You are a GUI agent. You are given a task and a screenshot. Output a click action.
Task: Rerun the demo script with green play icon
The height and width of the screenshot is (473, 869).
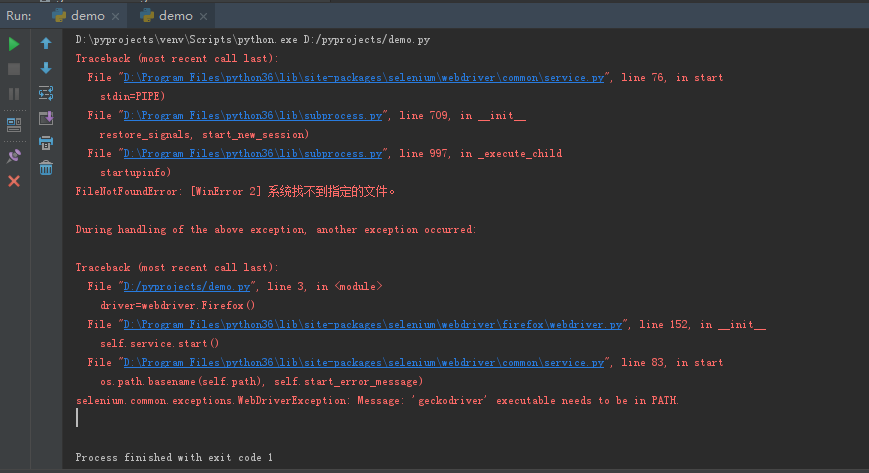[x=14, y=44]
